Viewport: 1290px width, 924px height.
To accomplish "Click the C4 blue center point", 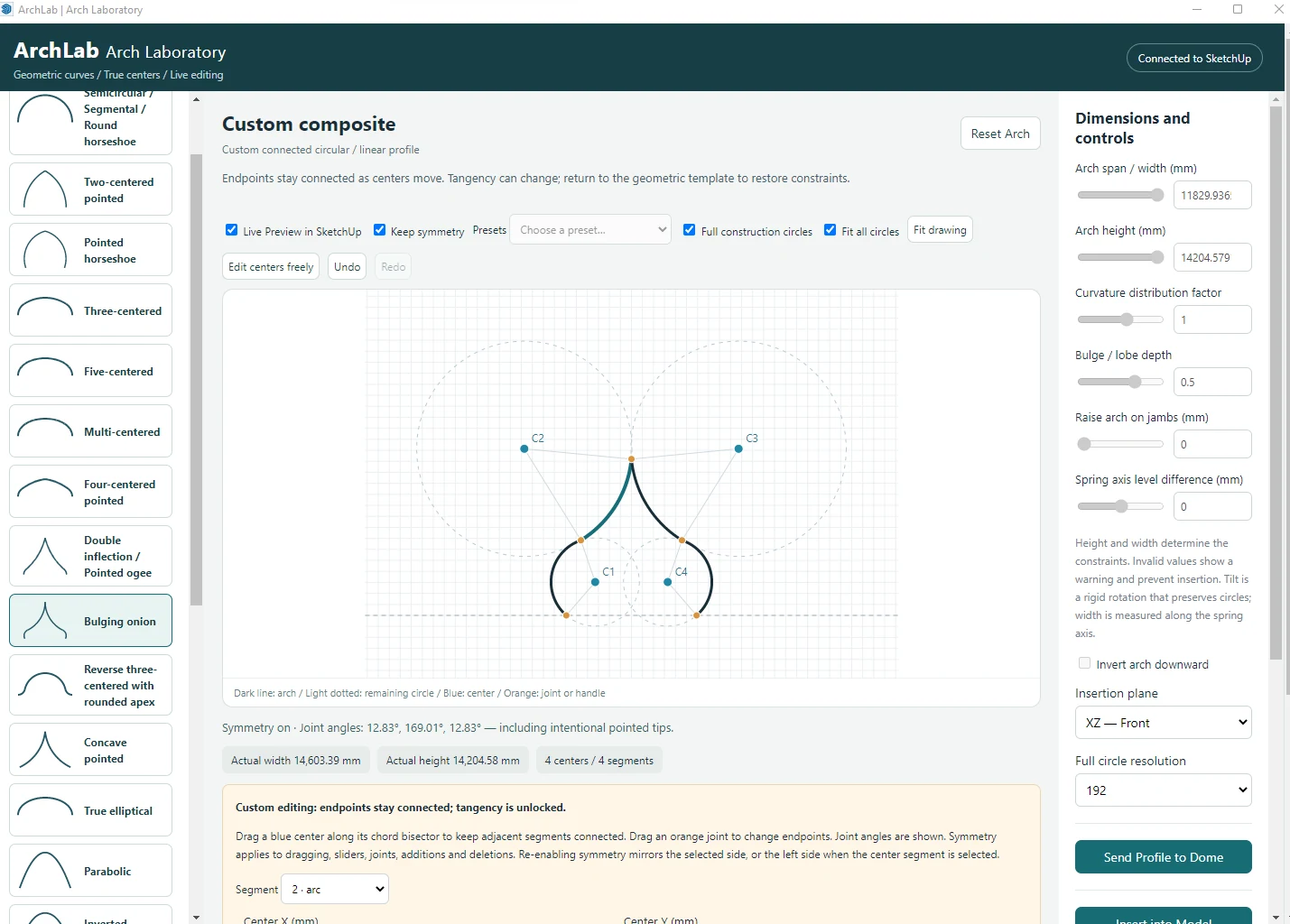I will coord(668,582).
